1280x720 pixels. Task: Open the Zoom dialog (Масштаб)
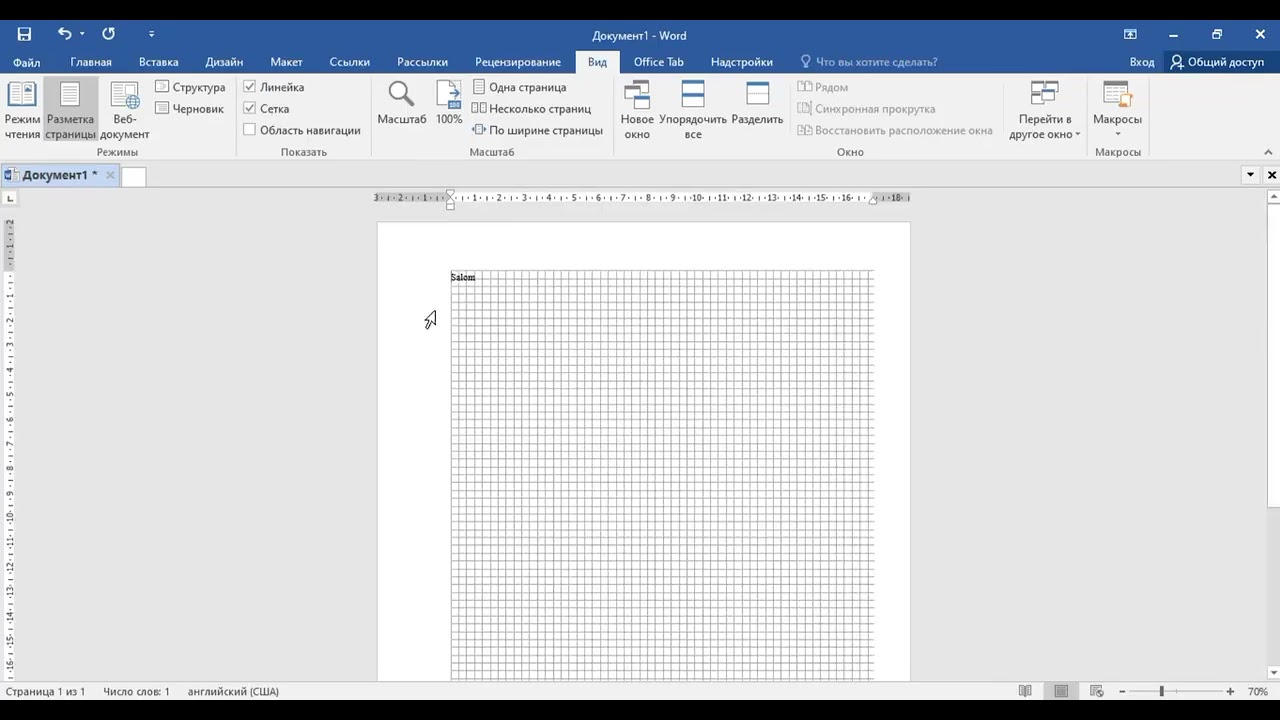[x=402, y=104]
